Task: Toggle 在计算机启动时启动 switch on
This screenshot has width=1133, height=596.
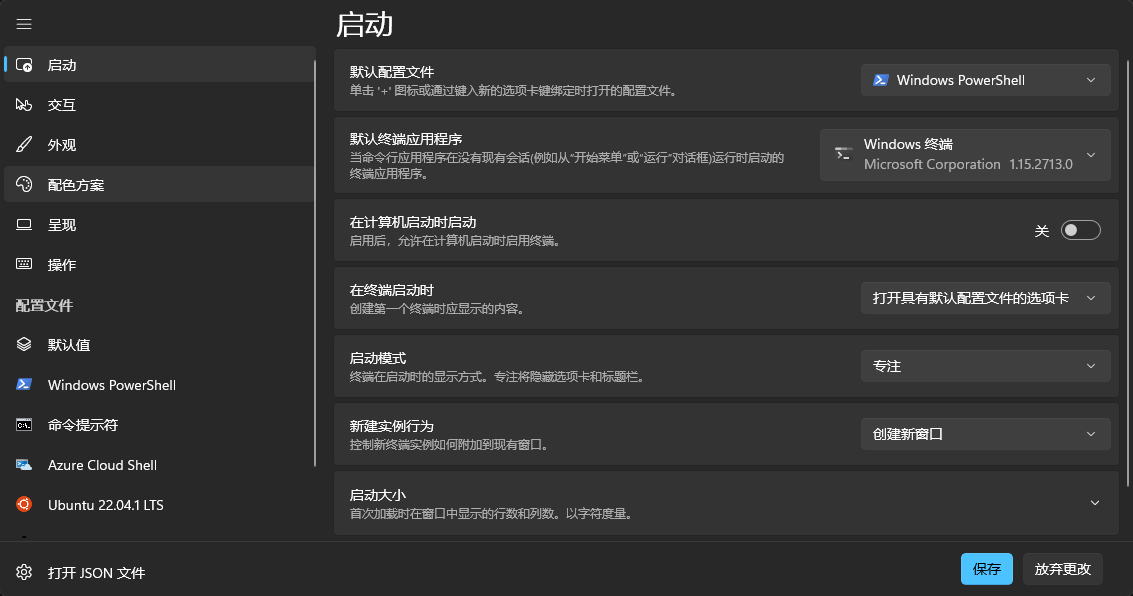Action: 1080,231
